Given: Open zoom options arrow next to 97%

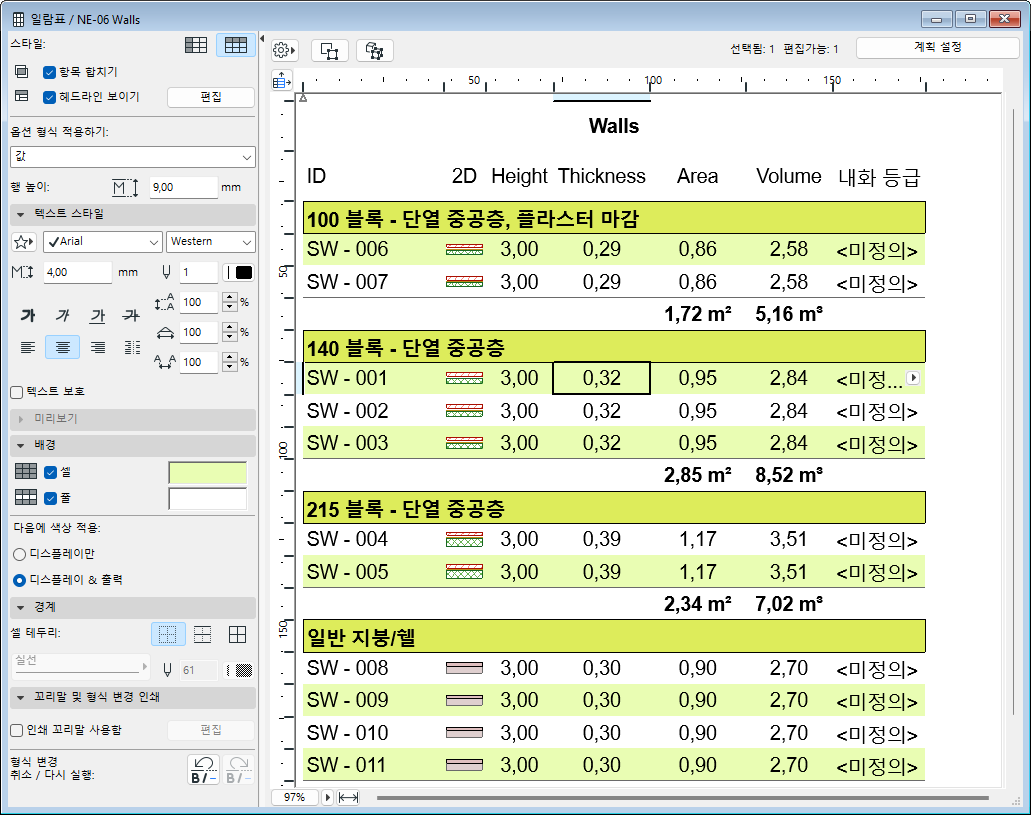Looking at the screenshot, I should [327, 797].
